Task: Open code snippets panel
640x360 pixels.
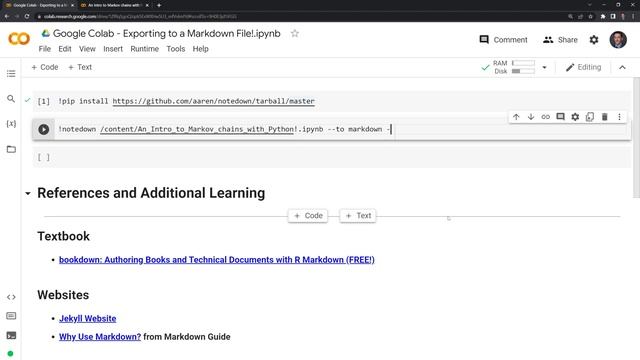Action: click(11, 297)
